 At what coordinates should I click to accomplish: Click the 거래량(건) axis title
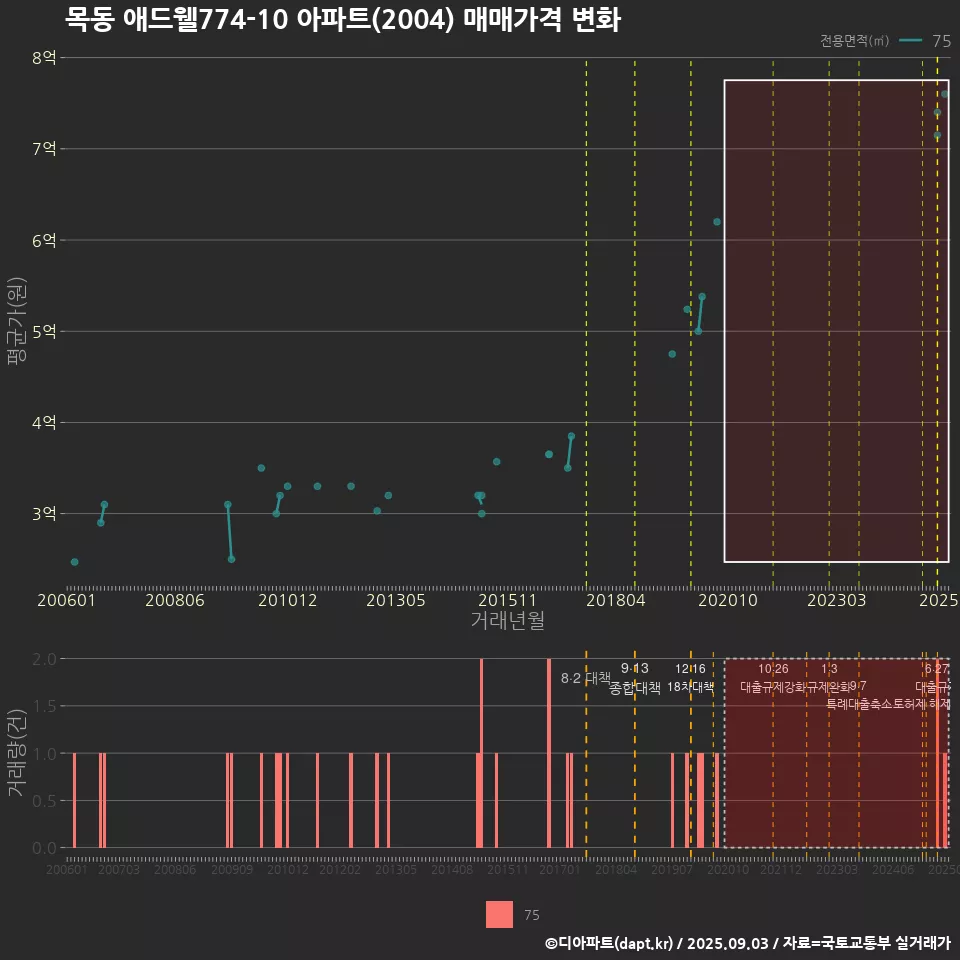tap(17, 753)
